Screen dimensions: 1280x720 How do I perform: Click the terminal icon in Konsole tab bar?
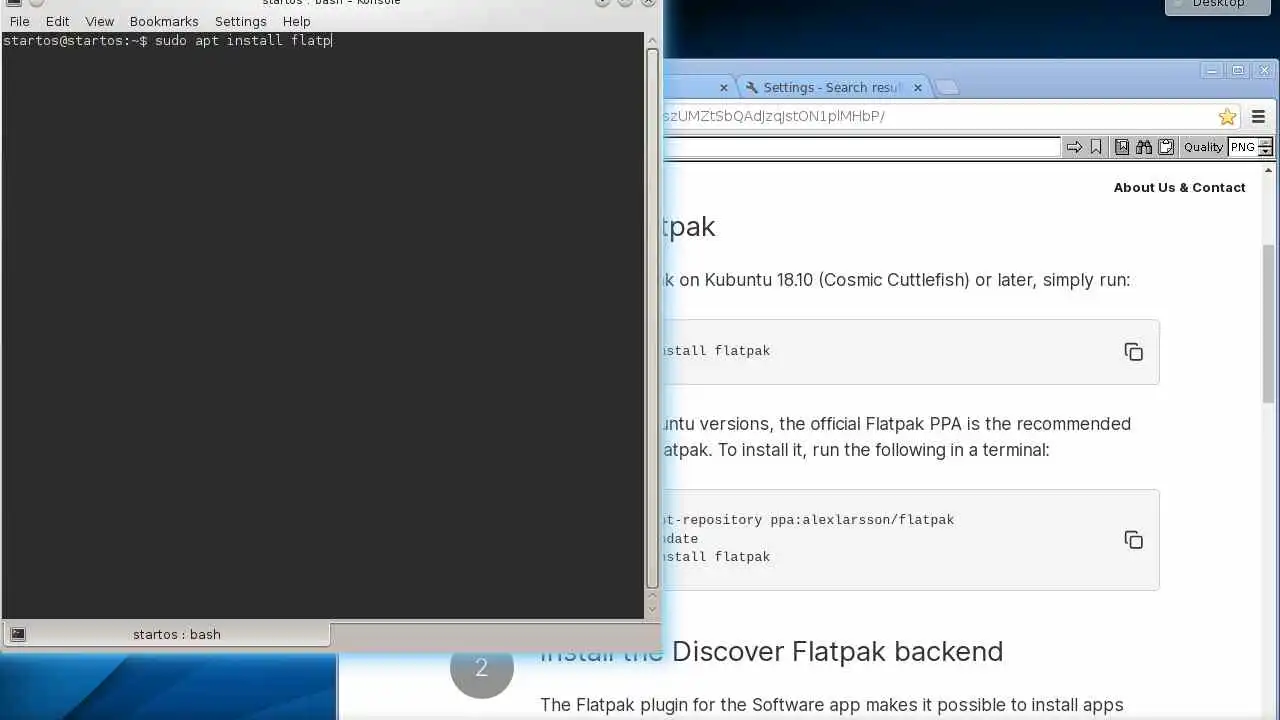[x=18, y=634]
